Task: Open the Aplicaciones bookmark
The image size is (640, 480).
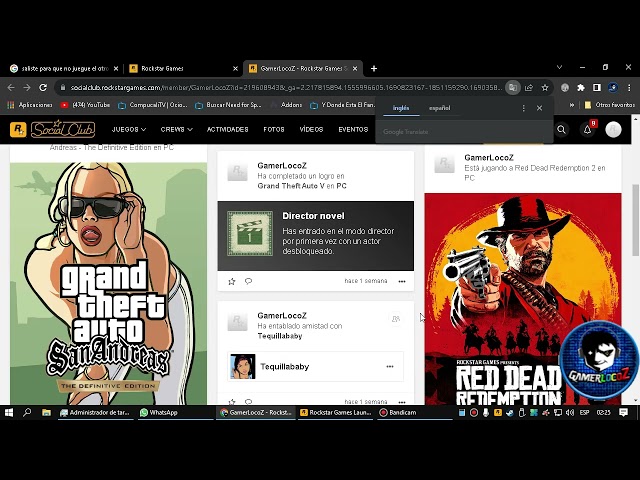Action: (x=30, y=105)
